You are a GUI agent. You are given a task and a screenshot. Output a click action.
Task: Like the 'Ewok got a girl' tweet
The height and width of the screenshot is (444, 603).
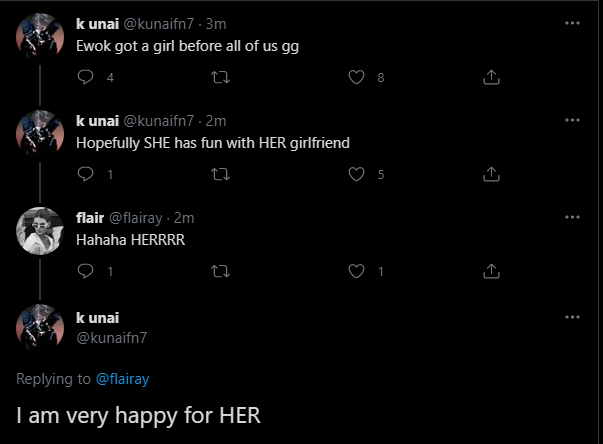tap(355, 78)
